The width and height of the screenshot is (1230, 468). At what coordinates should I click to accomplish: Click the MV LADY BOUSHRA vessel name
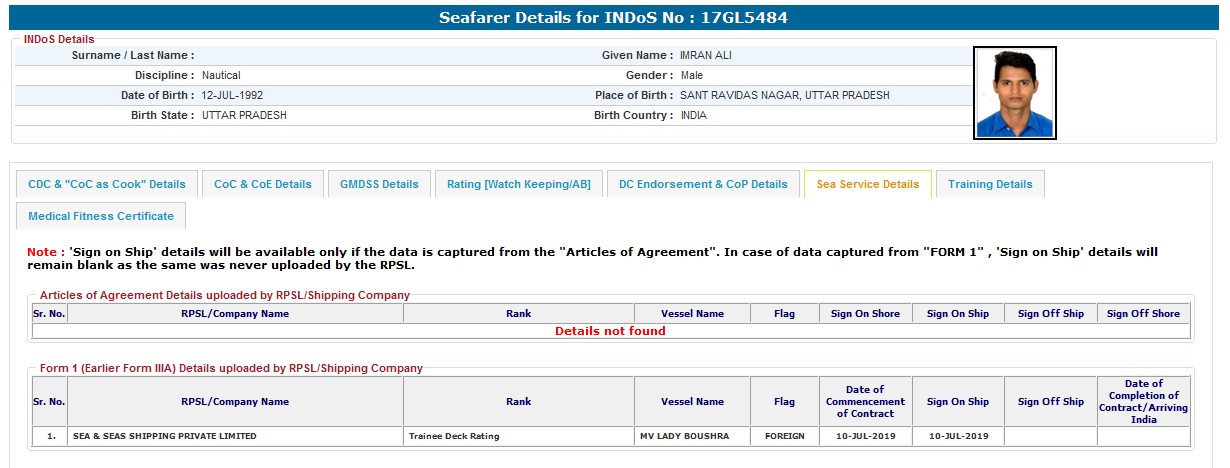pyautogui.click(x=692, y=437)
